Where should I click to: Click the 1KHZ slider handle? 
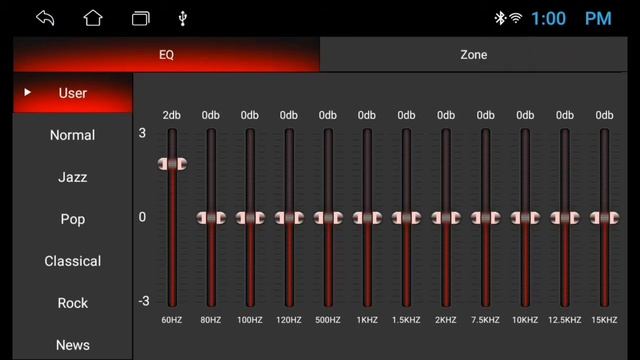tap(367, 218)
